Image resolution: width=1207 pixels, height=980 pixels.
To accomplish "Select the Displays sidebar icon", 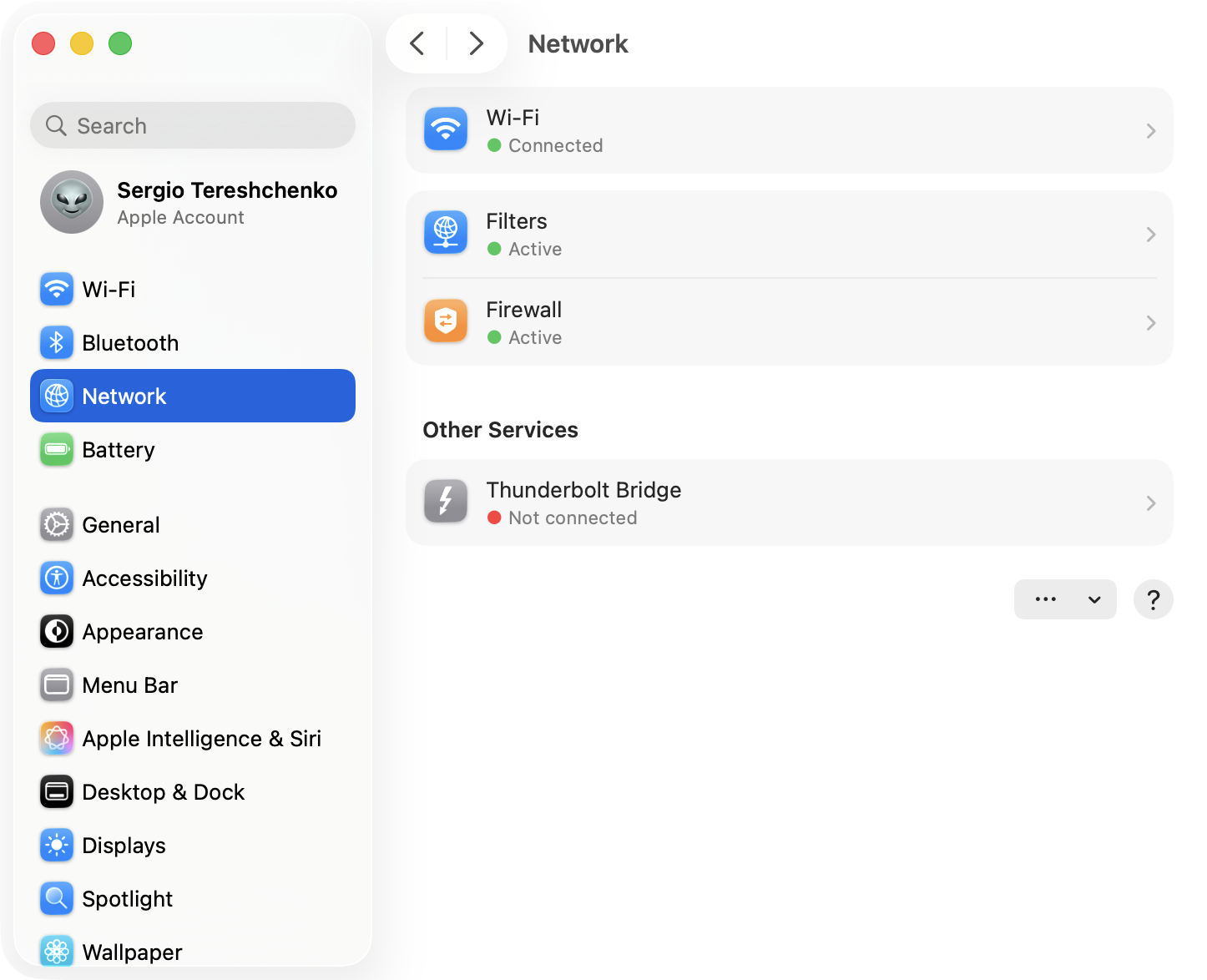I will click(x=56, y=845).
